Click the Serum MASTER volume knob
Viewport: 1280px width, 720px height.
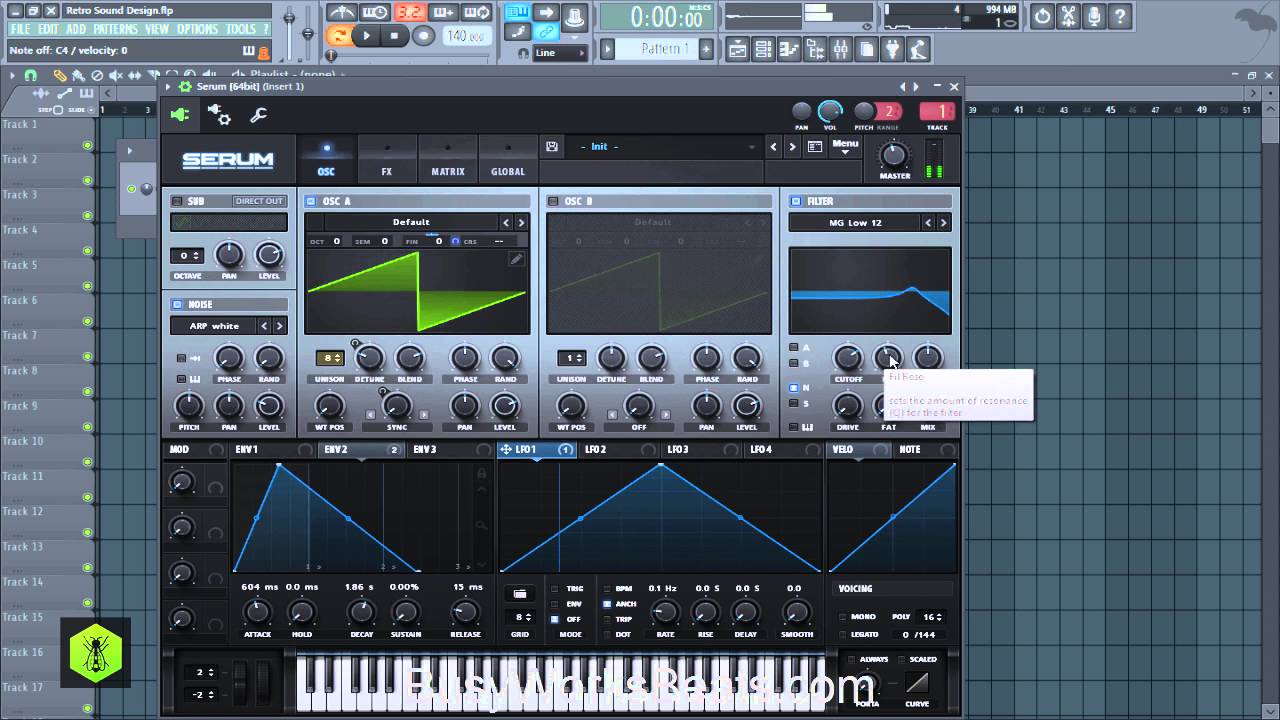pos(894,155)
